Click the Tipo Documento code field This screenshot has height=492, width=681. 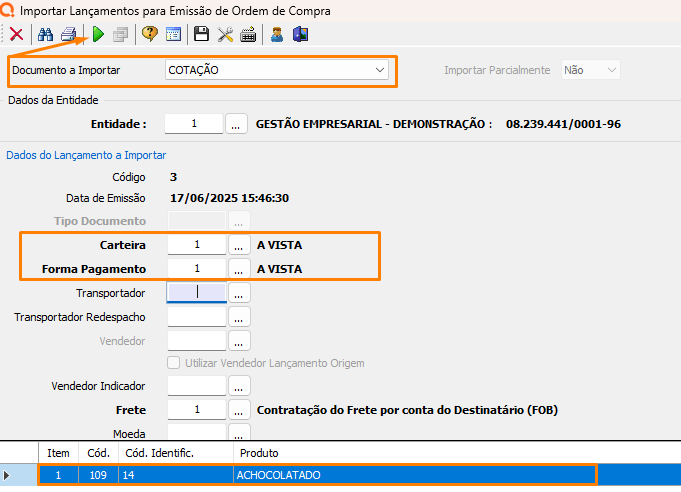(197, 221)
